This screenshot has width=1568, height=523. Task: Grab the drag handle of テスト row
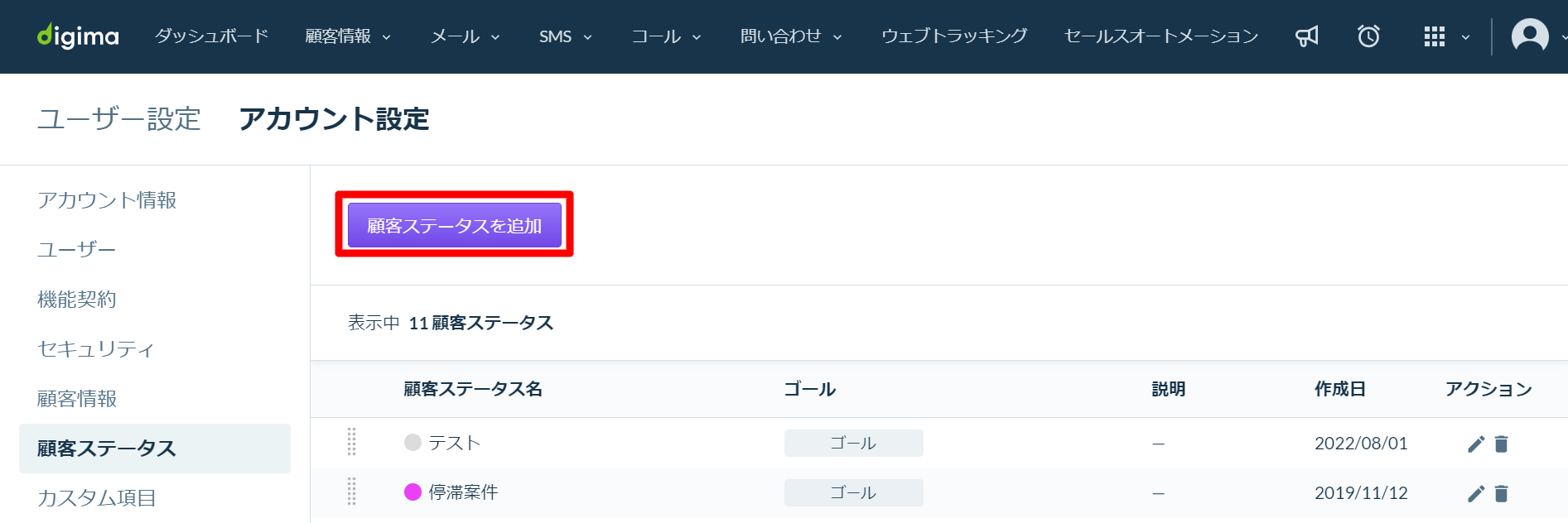coord(352,442)
